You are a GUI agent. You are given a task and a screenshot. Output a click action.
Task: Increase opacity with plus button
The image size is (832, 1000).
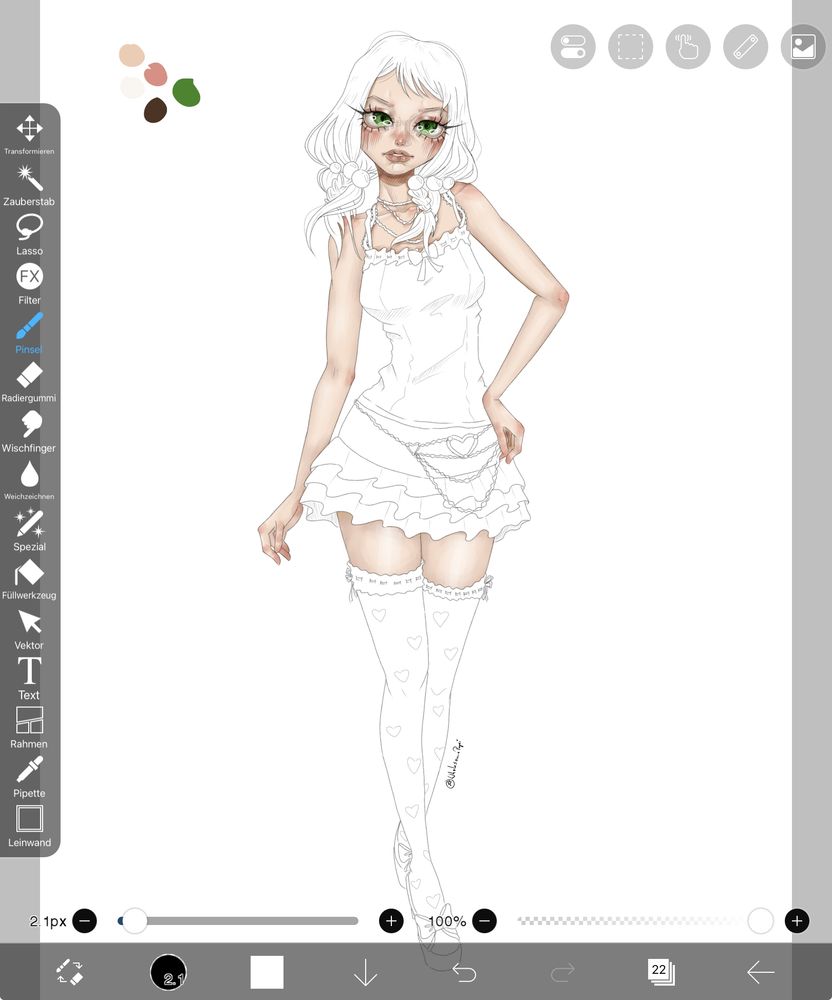(797, 921)
